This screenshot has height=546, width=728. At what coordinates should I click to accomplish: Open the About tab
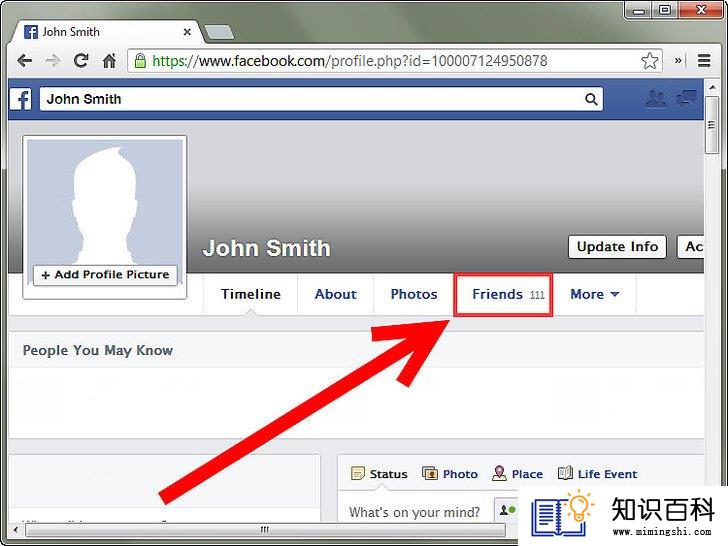[336, 294]
